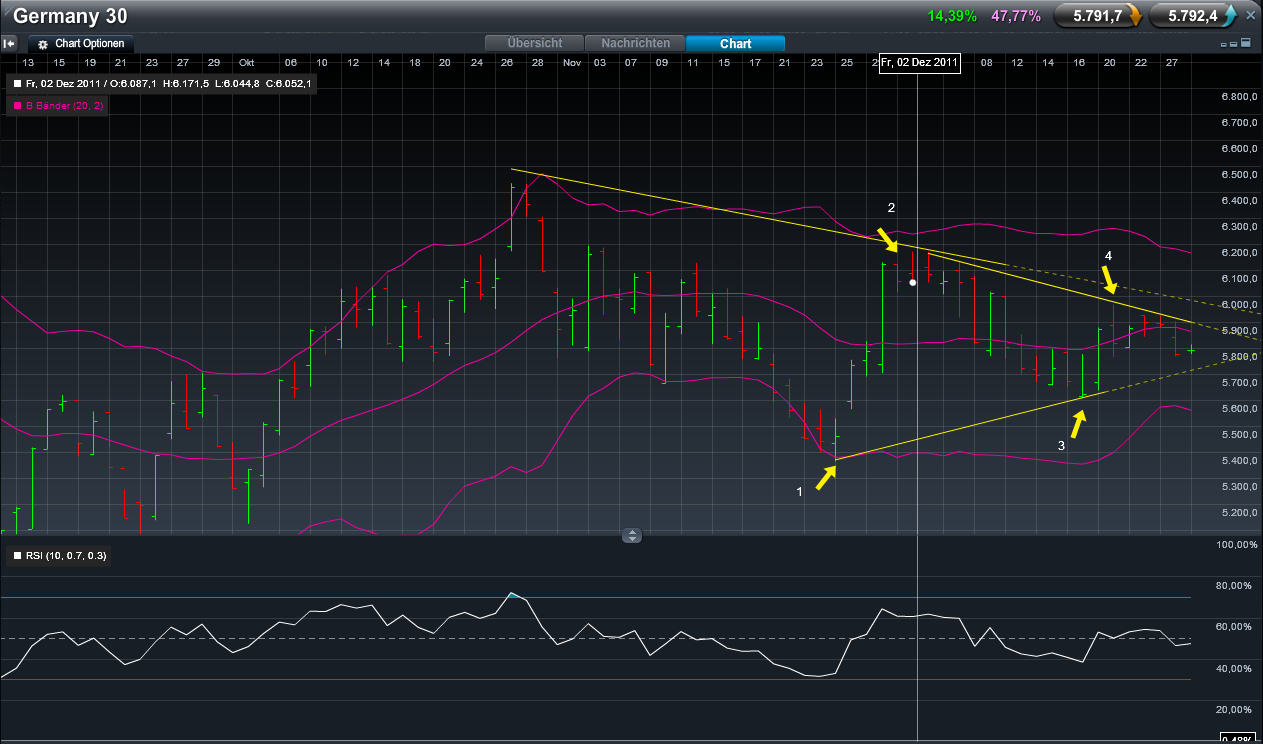Select the large widget-size icon top right
This screenshot has width=1263, height=744.
click(1246, 42)
